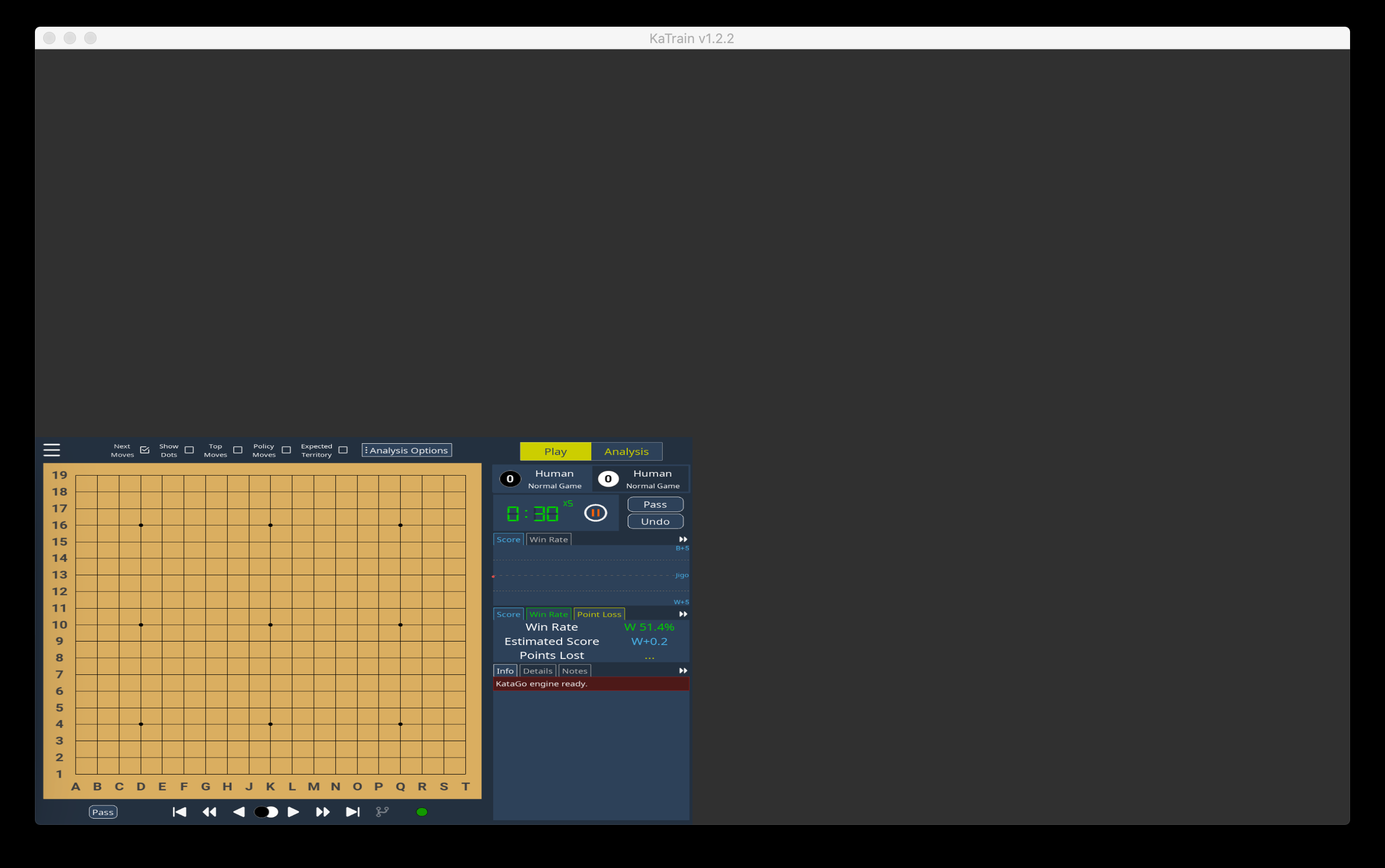Enable the Show Dots checkbox

click(190, 449)
